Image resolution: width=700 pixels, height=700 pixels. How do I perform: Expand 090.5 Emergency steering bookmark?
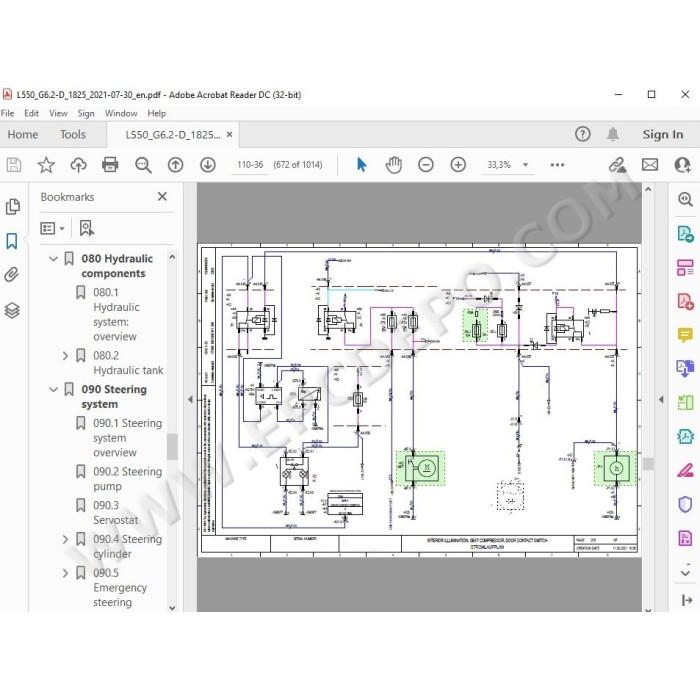pyautogui.click(x=65, y=573)
